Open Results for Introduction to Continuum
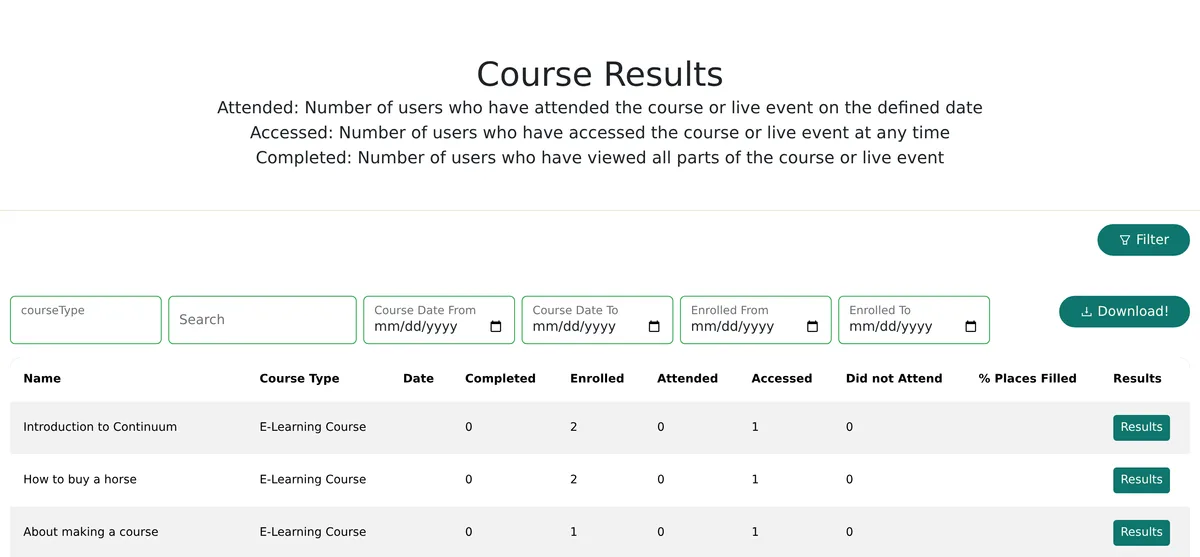Image resolution: width=1200 pixels, height=557 pixels. (1141, 427)
